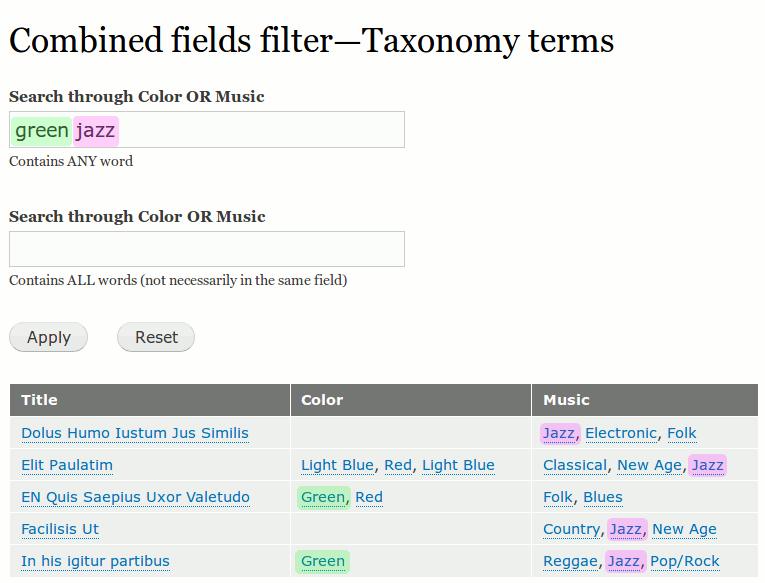The image size is (765, 583).
Task: Select the Classical music term link
Action: coord(575,465)
